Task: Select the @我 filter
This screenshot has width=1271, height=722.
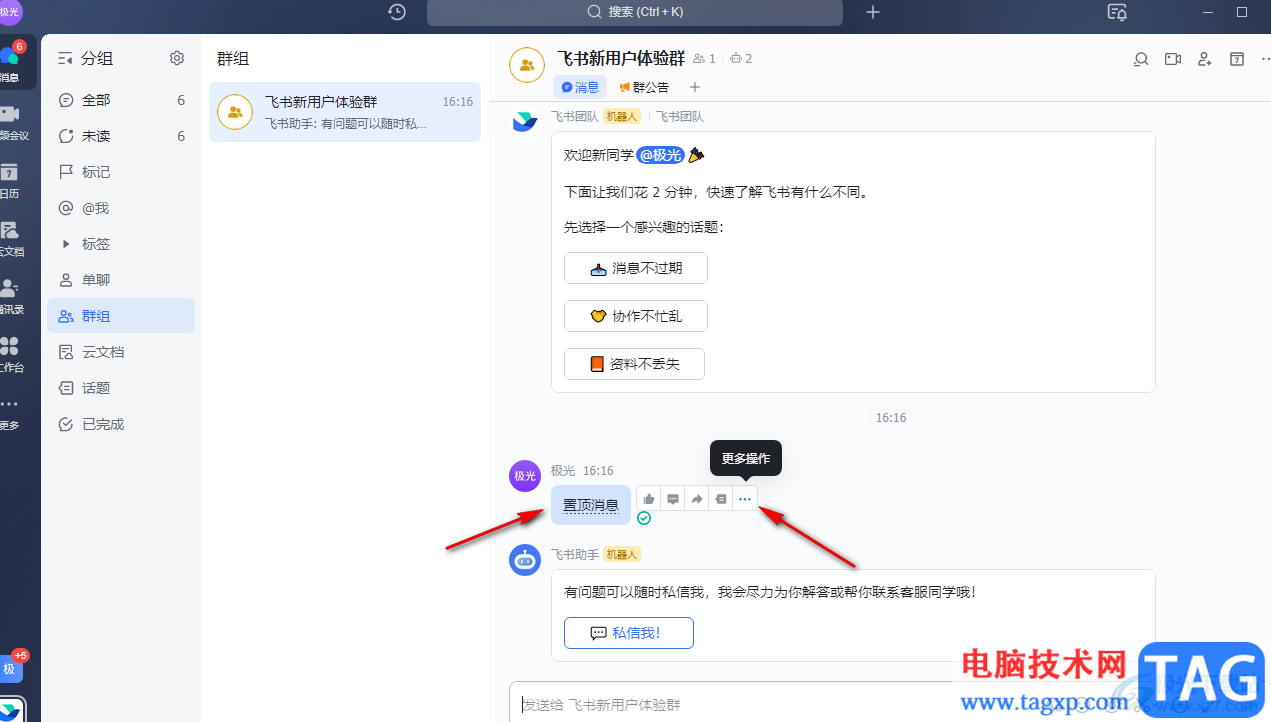Action: point(121,208)
